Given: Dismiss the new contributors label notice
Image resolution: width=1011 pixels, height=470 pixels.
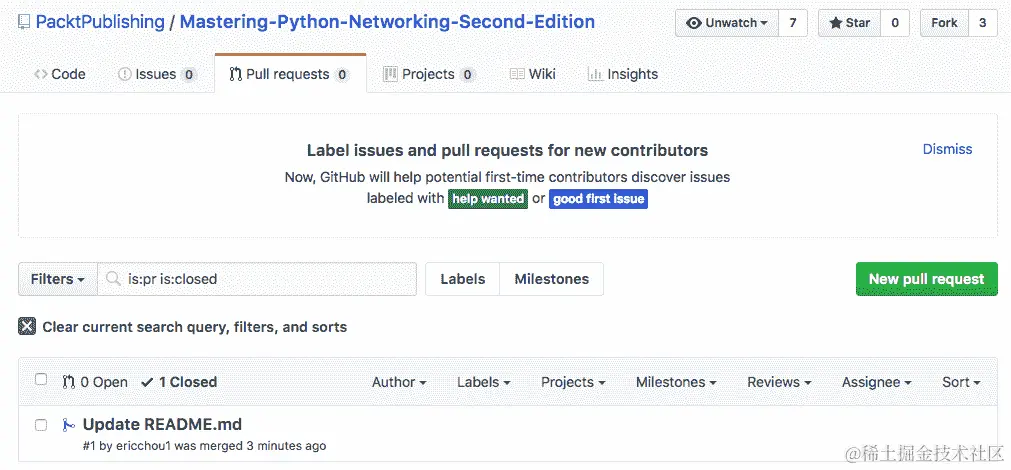Looking at the screenshot, I should pyautogui.click(x=947, y=149).
